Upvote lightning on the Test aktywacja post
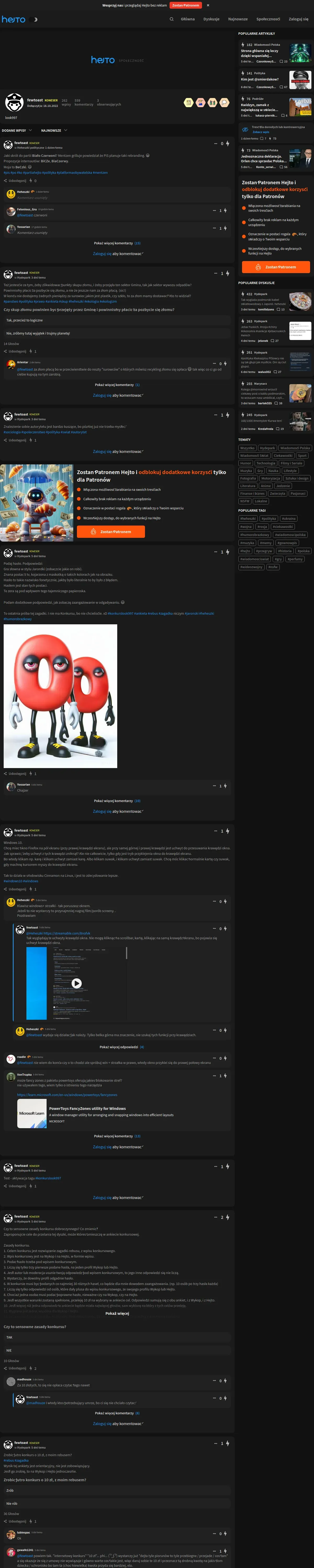314x1568 pixels. pos(227,1167)
